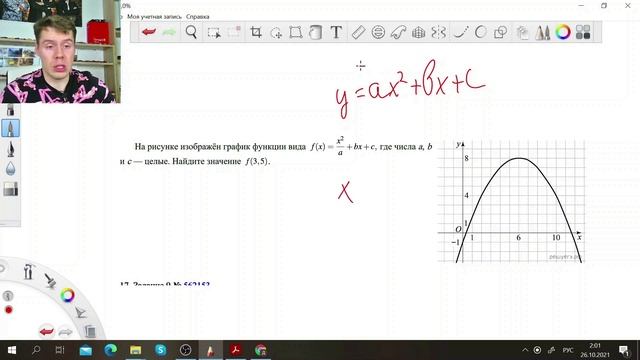Open the brush icon in lagoon
The width and height of the screenshot is (640, 360).
(50, 280)
